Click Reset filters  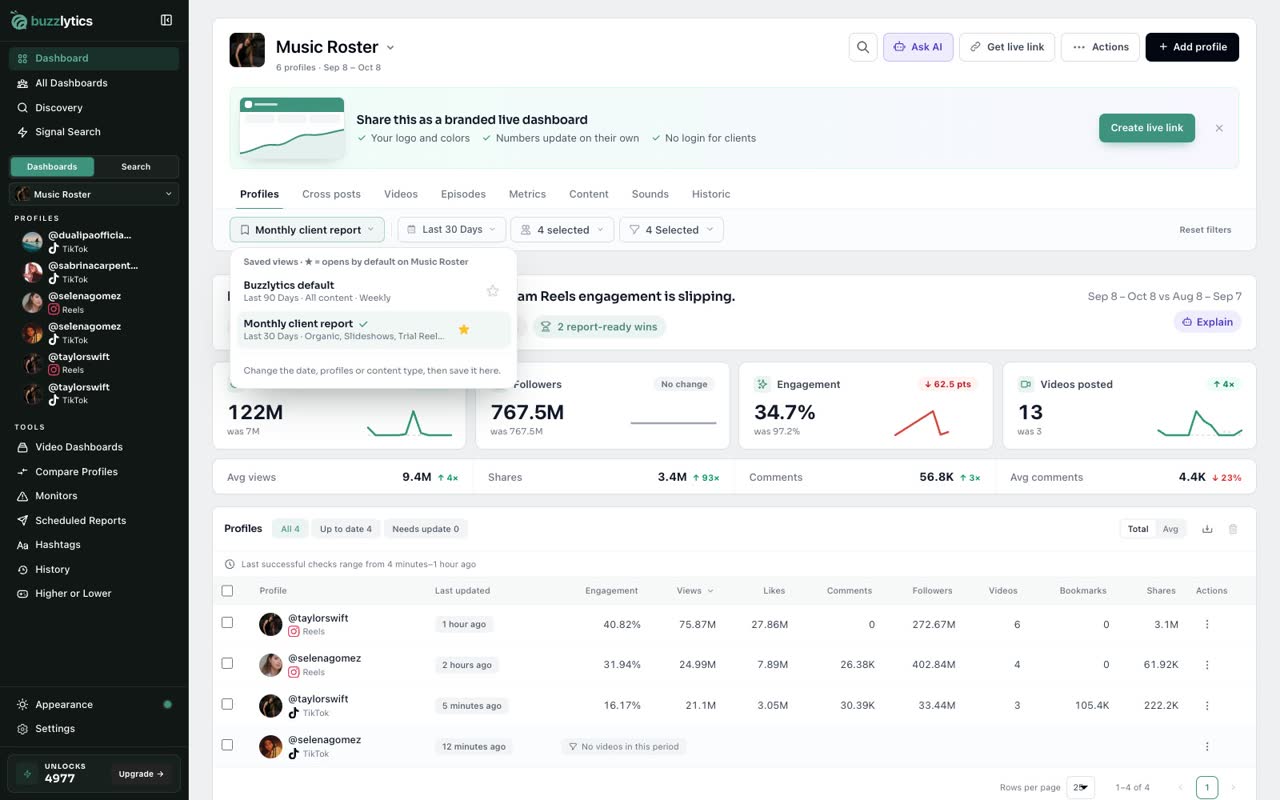click(x=1205, y=230)
